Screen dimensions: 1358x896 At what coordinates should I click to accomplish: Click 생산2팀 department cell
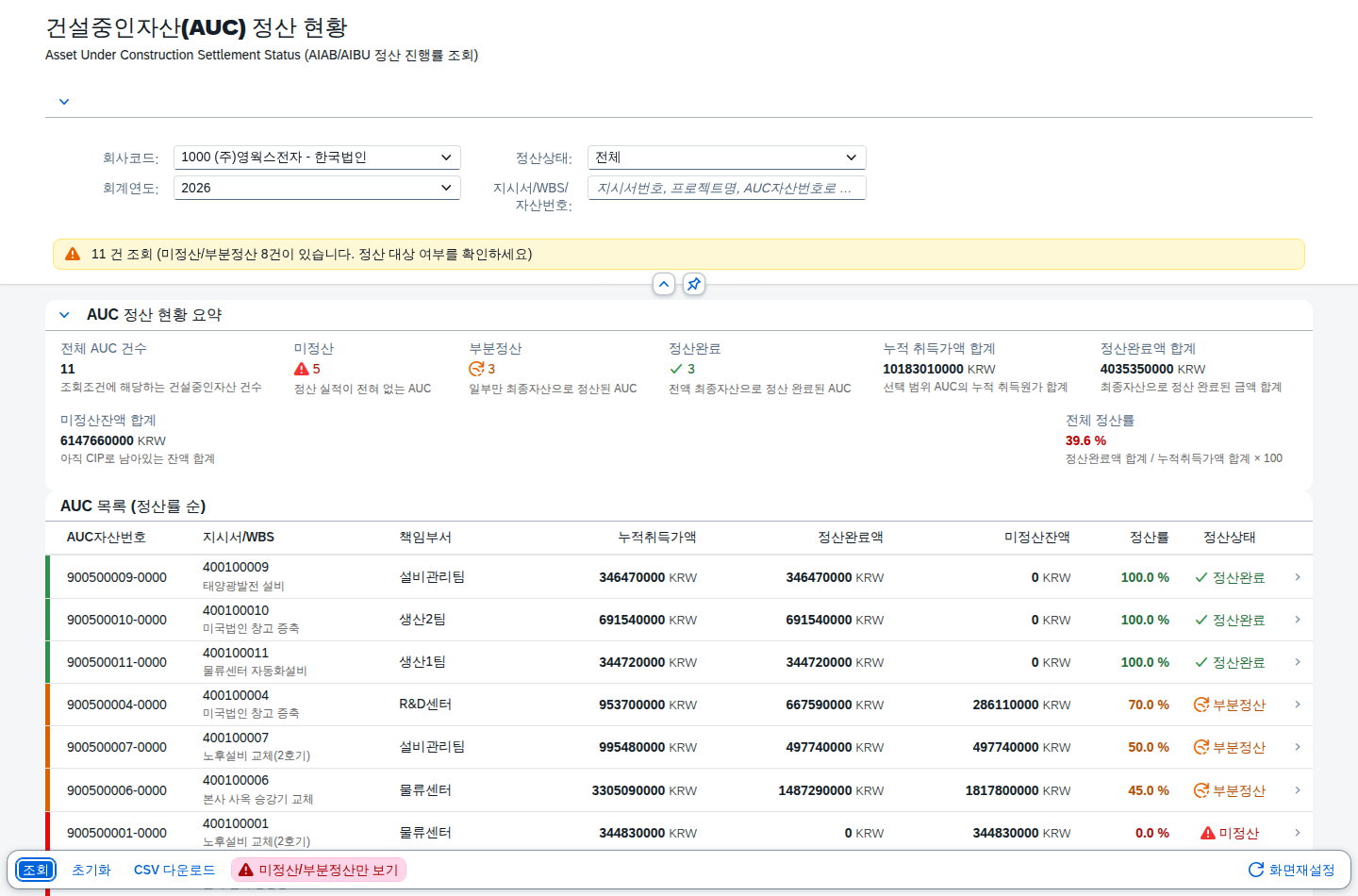pyautogui.click(x=422, y=620)
